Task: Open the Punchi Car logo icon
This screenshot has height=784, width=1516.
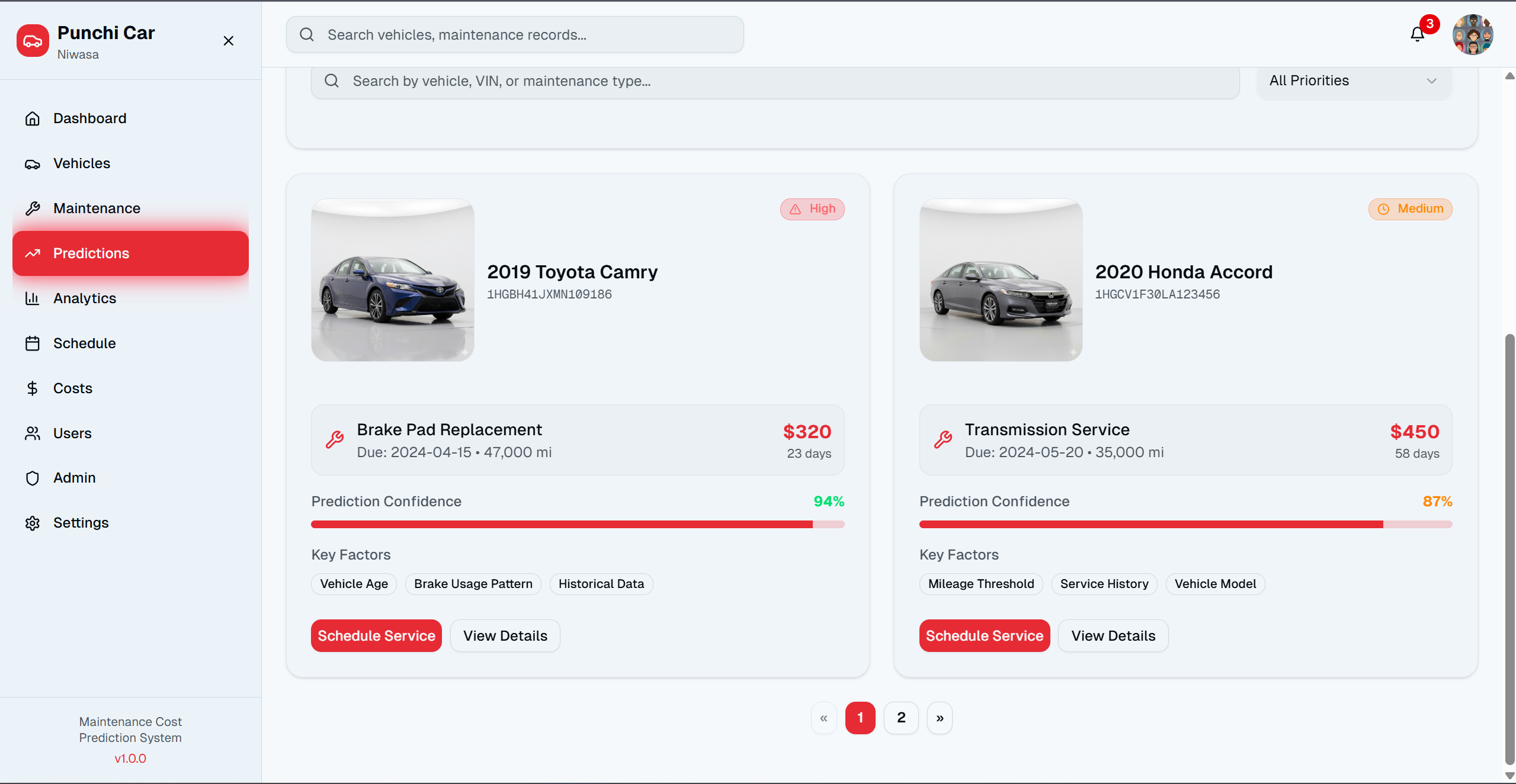Action: 33,40
